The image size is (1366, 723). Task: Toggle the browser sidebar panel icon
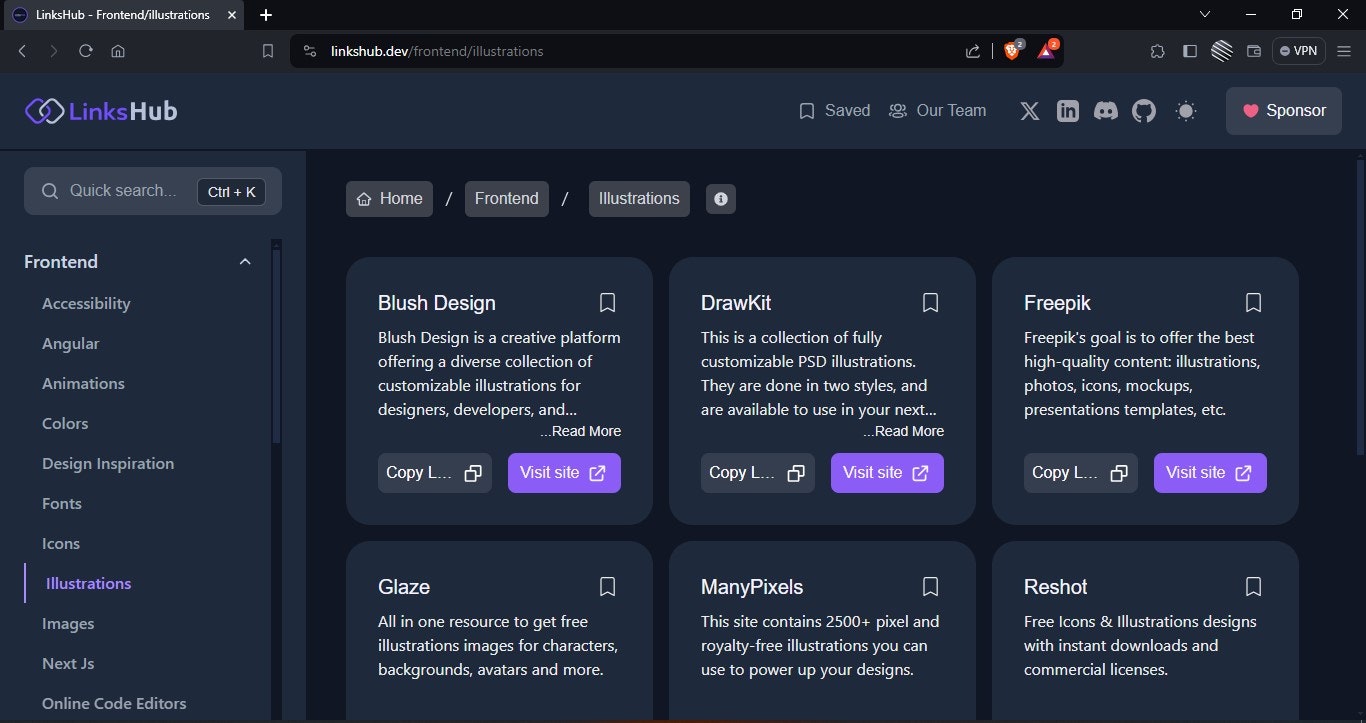[x=1190, y=51]
